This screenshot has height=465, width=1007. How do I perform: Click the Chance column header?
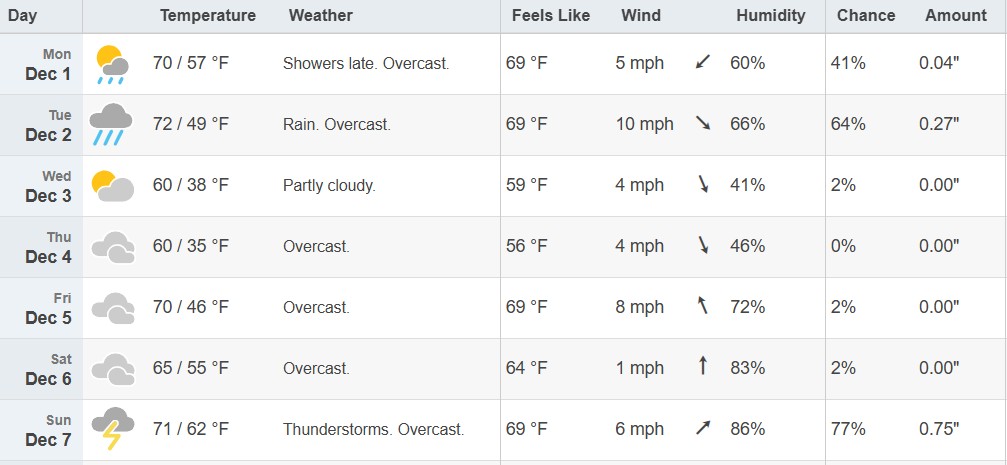coord(866,15)
